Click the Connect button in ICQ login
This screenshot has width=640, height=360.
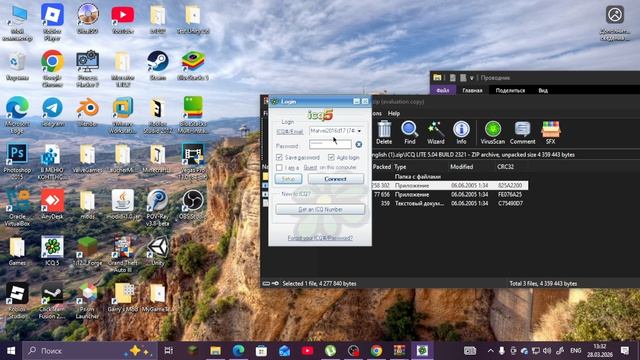coord(336,179)
